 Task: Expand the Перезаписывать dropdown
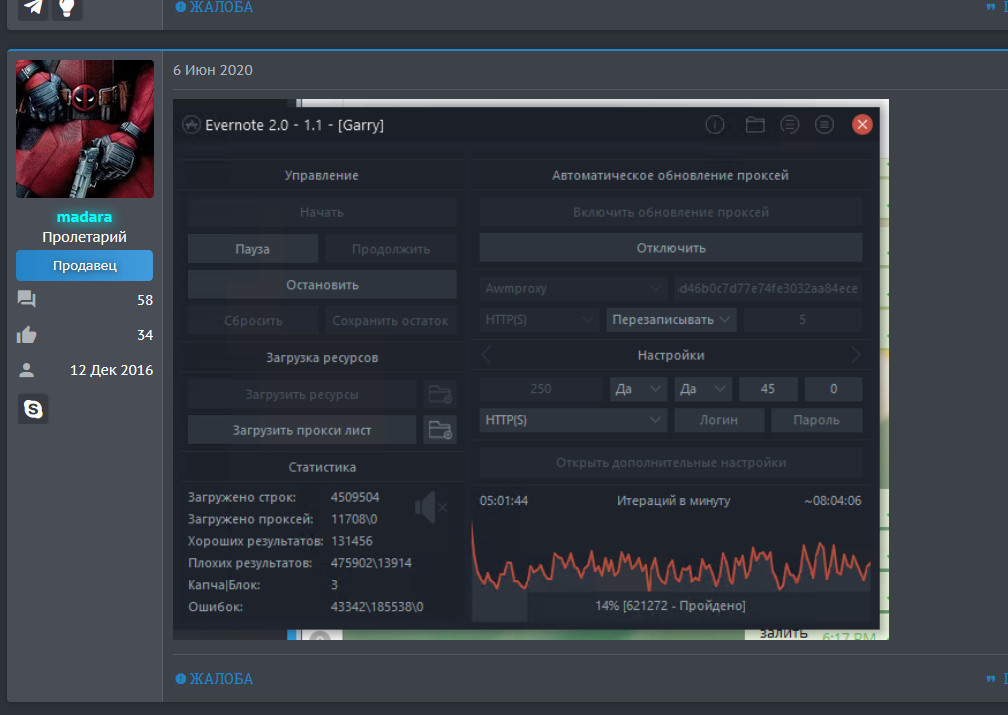tap(671, 320)
